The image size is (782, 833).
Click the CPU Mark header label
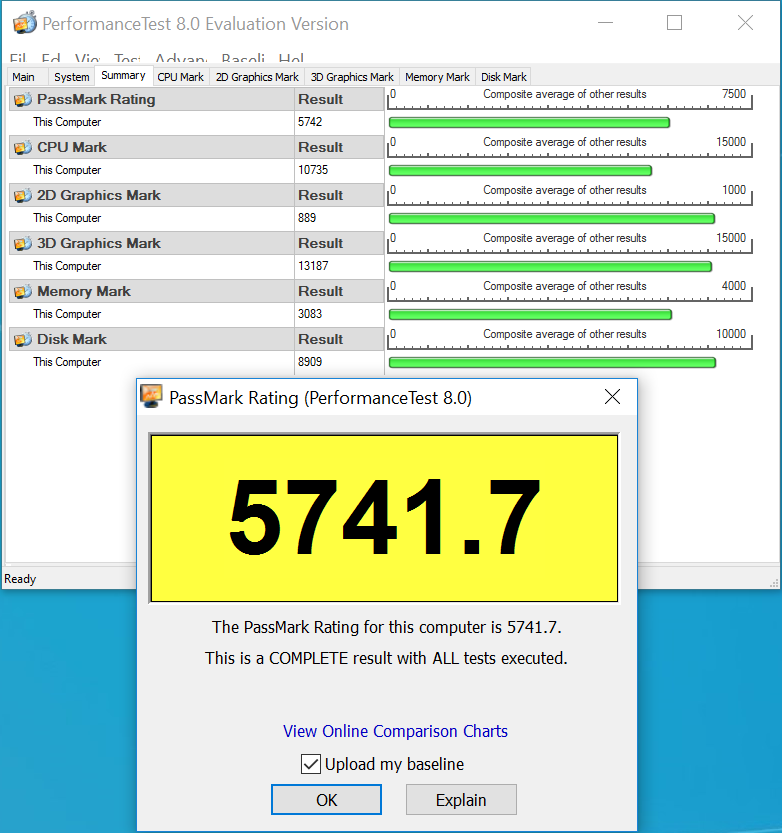[x=72, y=147]
